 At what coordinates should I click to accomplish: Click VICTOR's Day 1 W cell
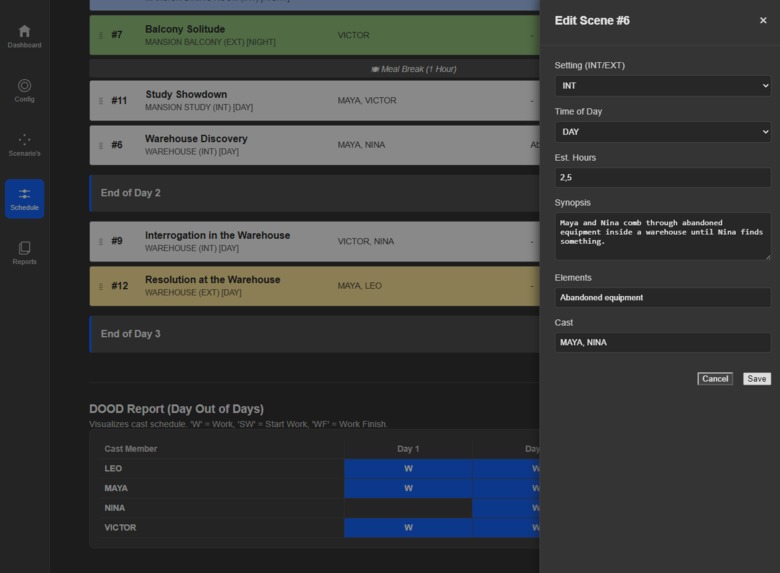click(408, 528)
